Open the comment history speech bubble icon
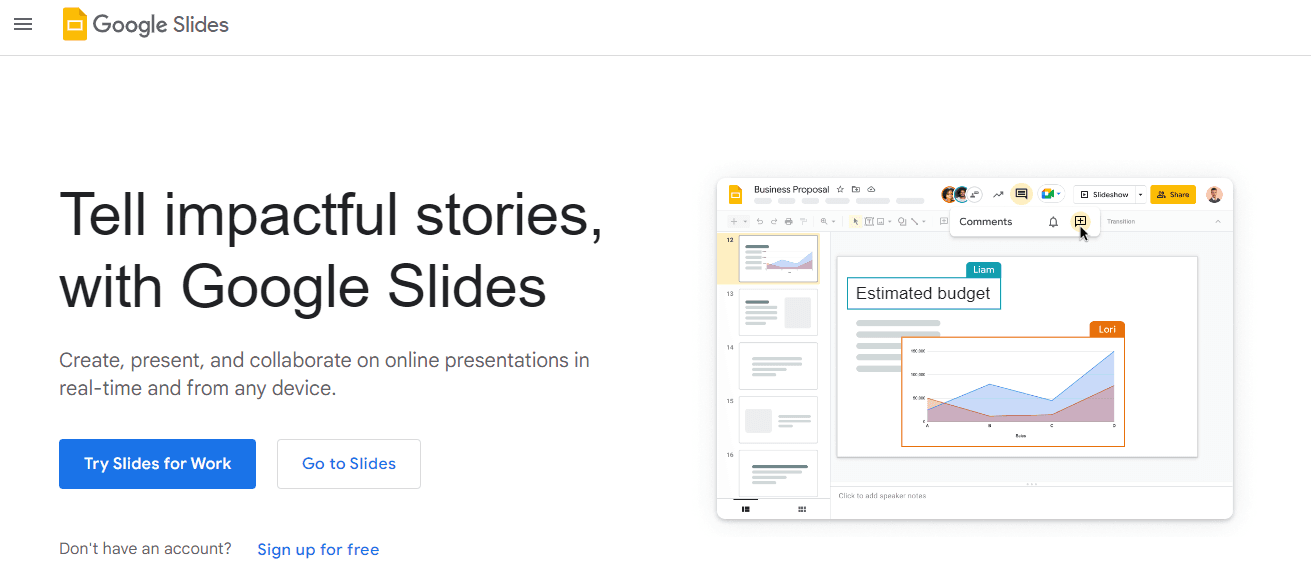 point(1021,194)
